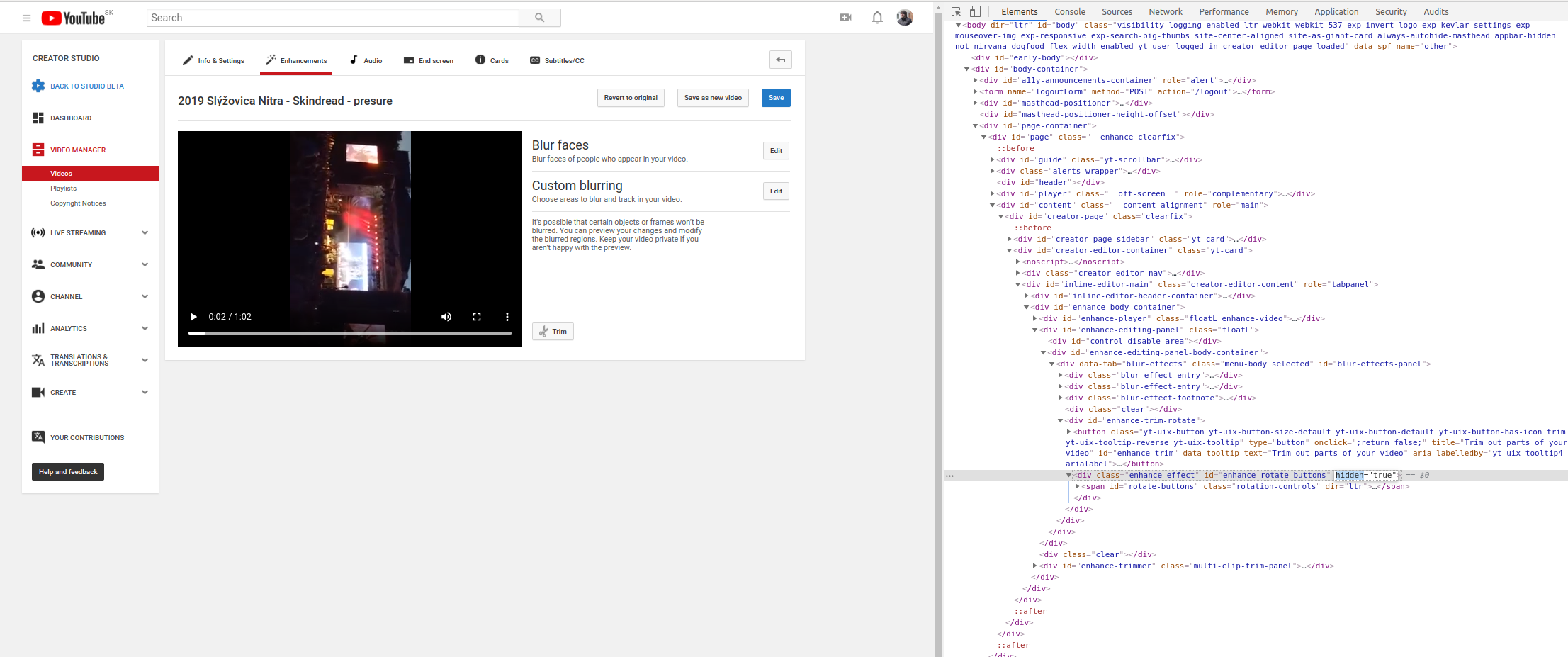This screenshot has width=1568, height=657.
Task: Play the video in the preview player
Action: (193, 317)
